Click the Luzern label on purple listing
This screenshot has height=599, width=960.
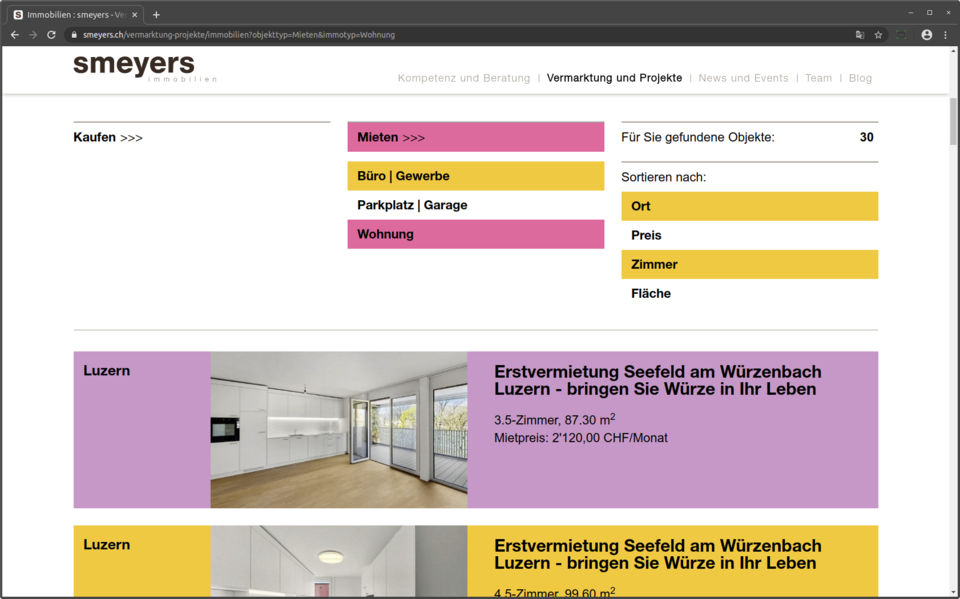pyautogui.click(x=107, y=371)
